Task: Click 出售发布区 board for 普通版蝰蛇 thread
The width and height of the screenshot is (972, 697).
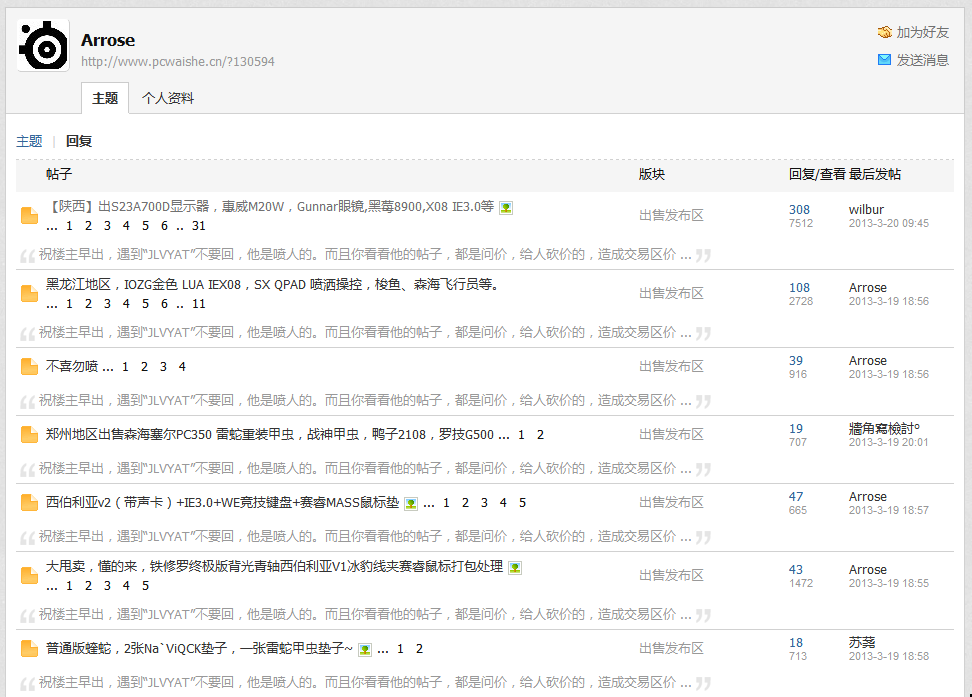Action: (x=671, y=649)
